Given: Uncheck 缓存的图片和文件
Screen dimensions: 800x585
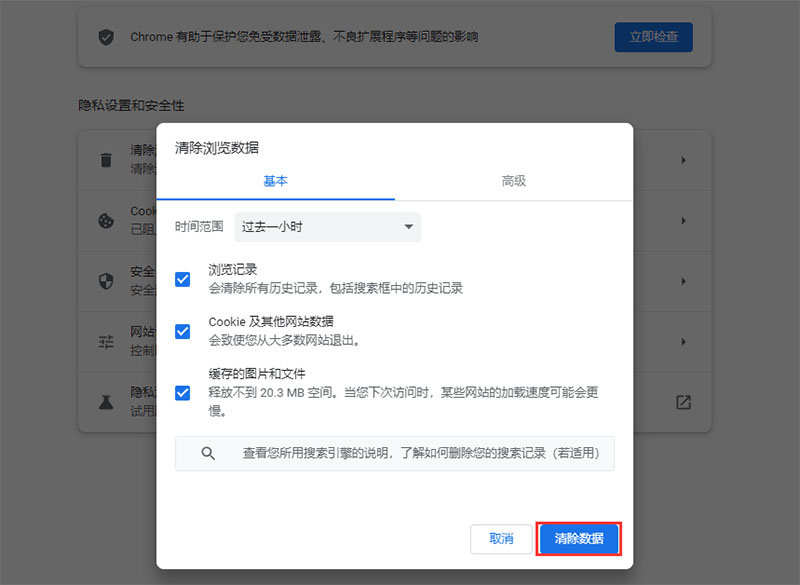Looking at the screenshot, I should pyautogui.click(x=182, y=394).
